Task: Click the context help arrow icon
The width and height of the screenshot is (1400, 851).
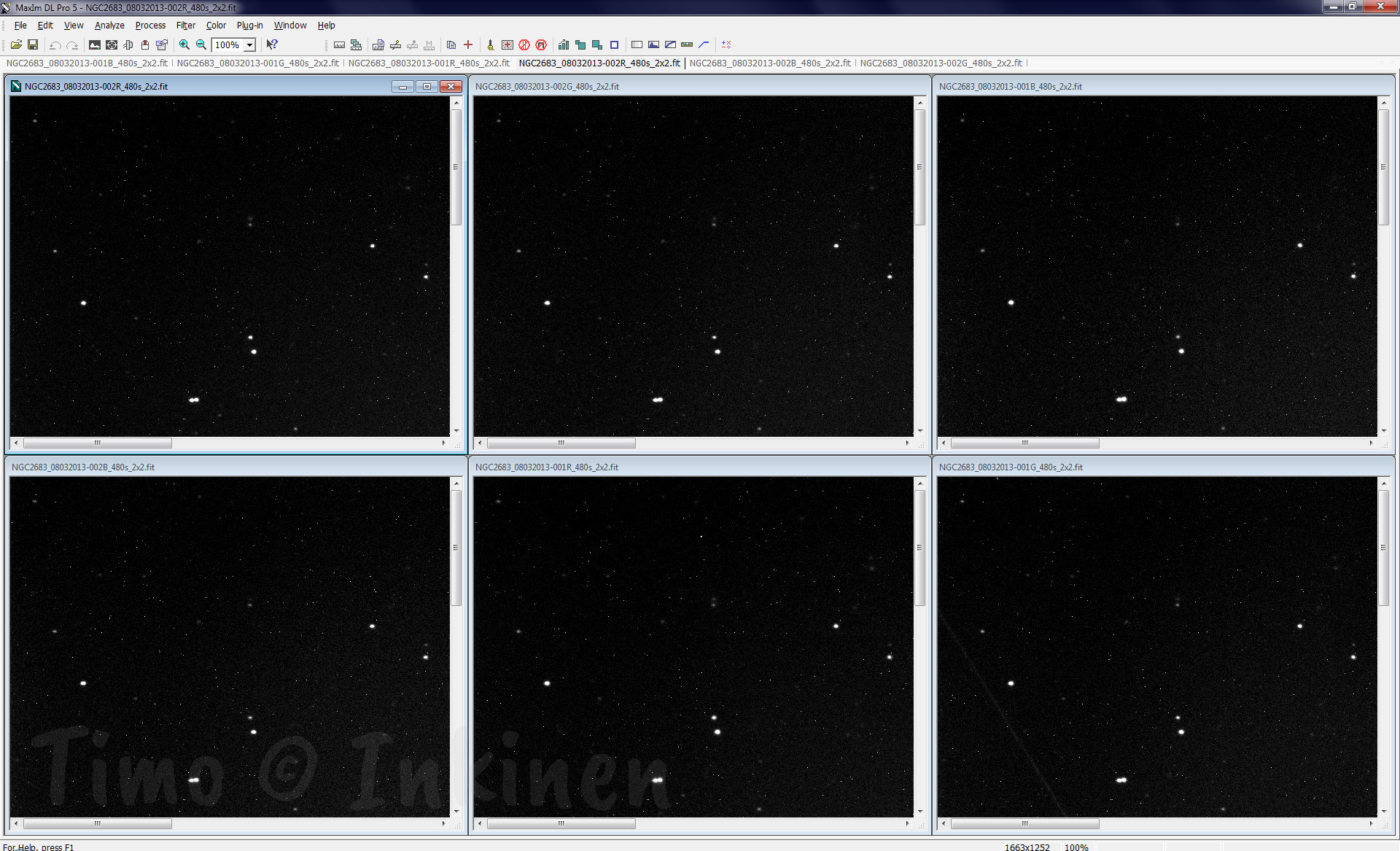Action: tap(272, 44)
